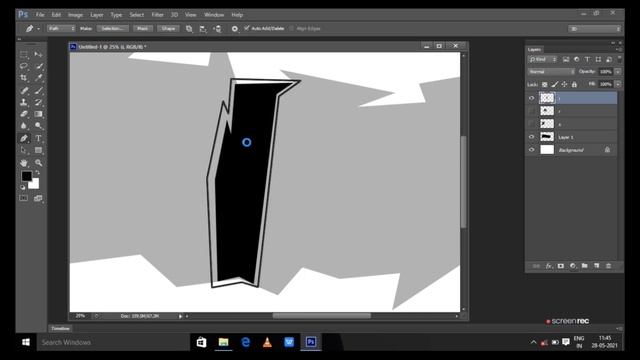Select the Gradient tool
Screen dimensions: 640x360
pos(38,114)
